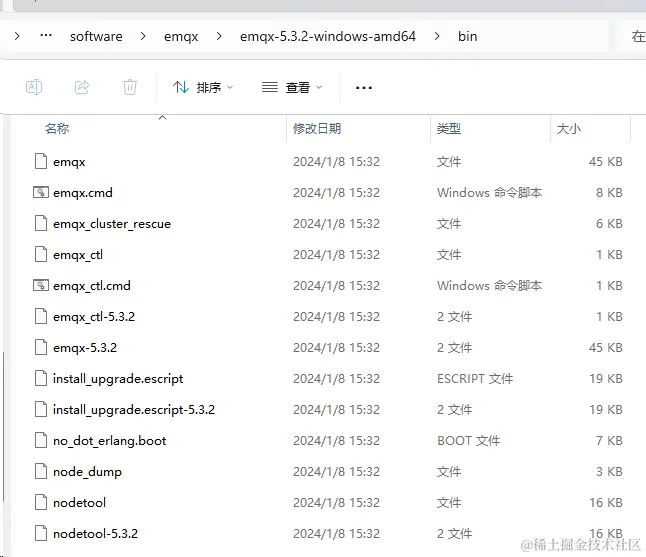The height and width of the screenshot is (557, 646).
Task: Select the node_dump file name
Action: point(87,472)
